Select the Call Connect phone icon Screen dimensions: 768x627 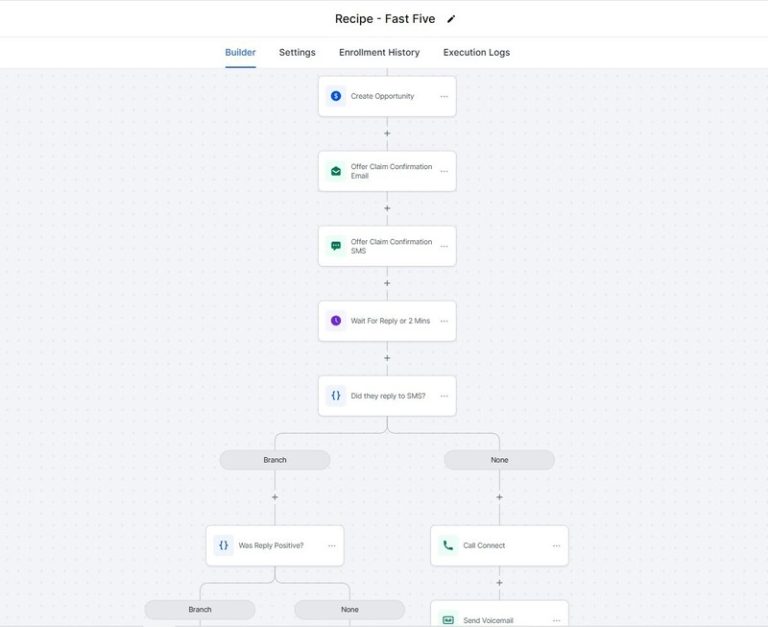pos(448,546)
